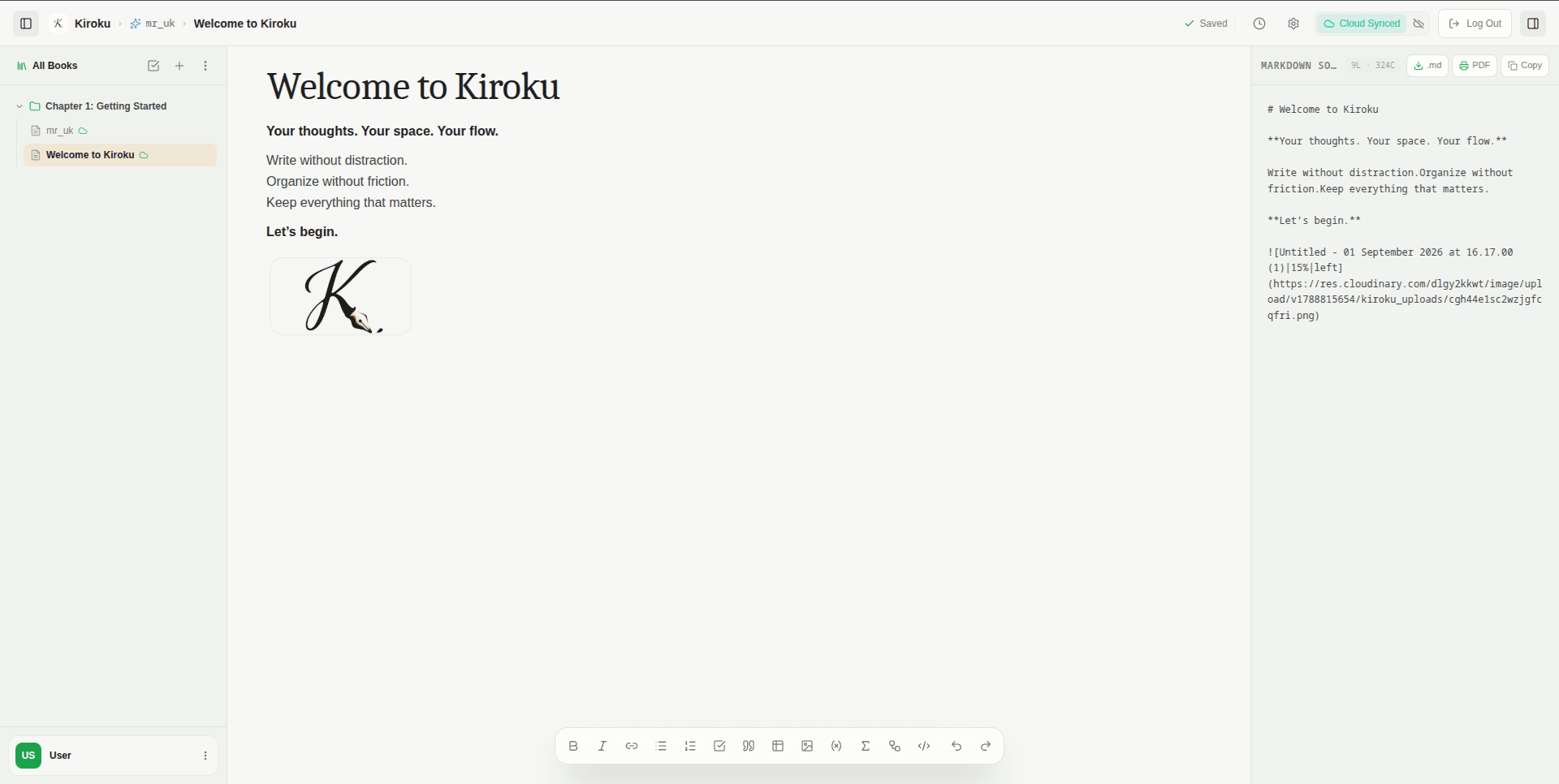1559x784 pixels.
Task: Toggle bold formatting in the bottom toolbar
Action: [x=573, y=746]
